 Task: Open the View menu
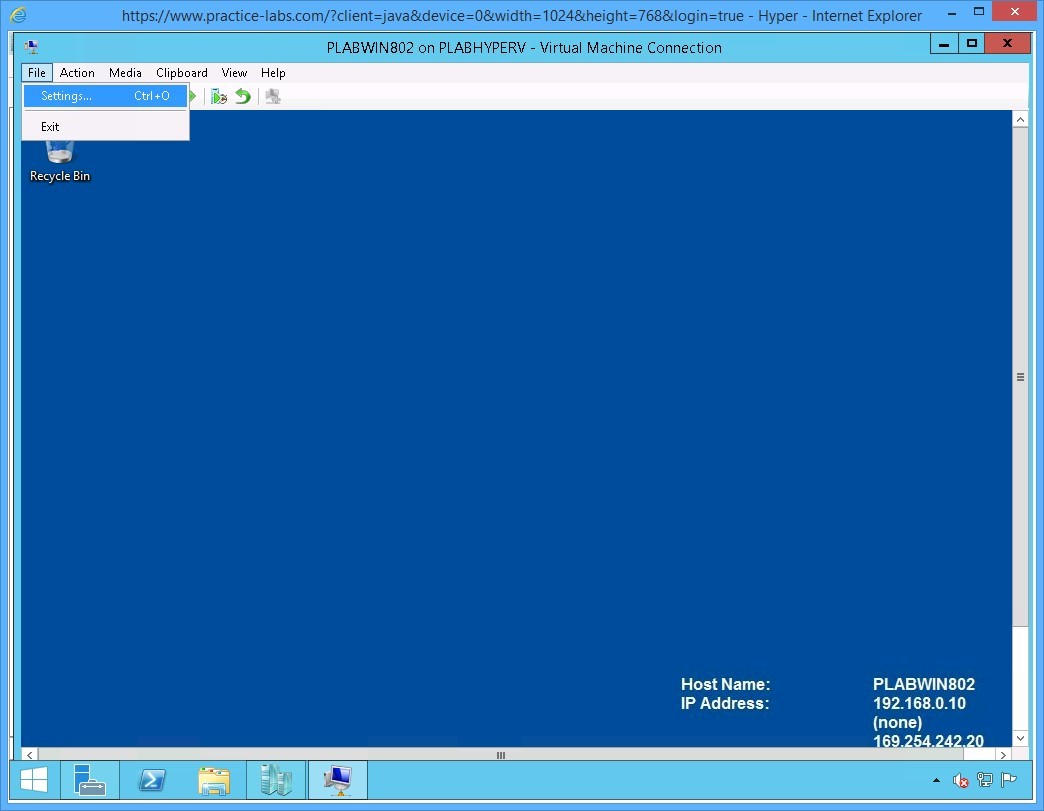pyautogui.click(x=234, y=72)
